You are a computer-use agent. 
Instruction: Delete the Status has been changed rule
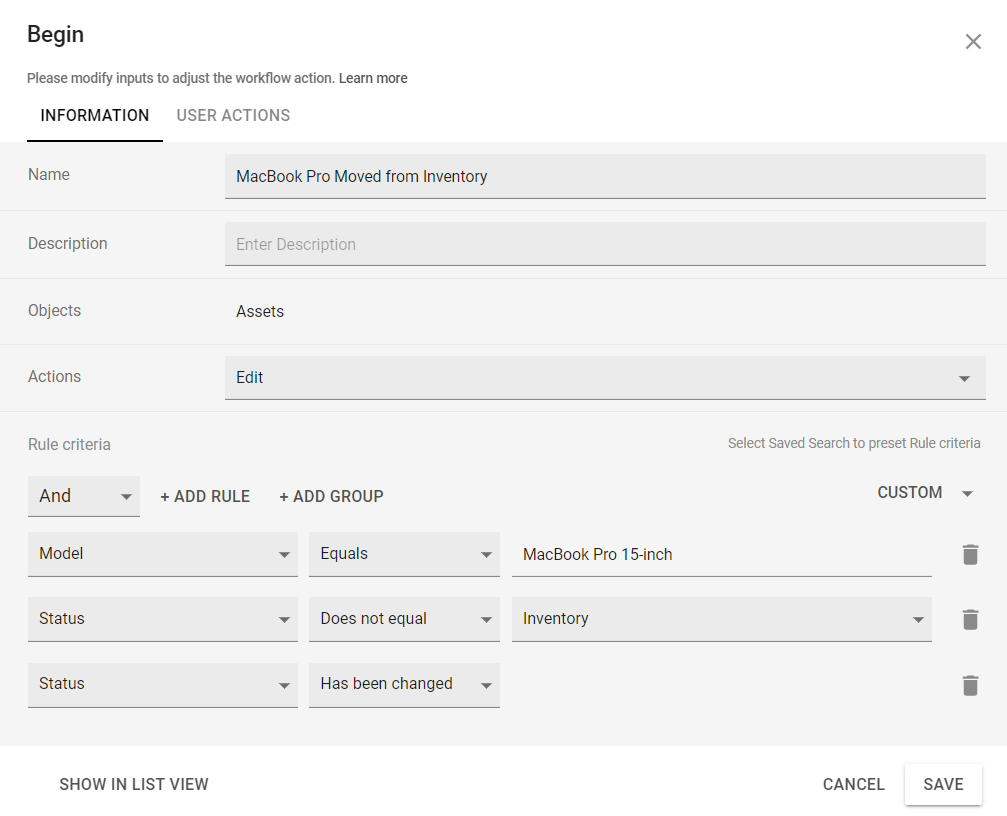969,685
